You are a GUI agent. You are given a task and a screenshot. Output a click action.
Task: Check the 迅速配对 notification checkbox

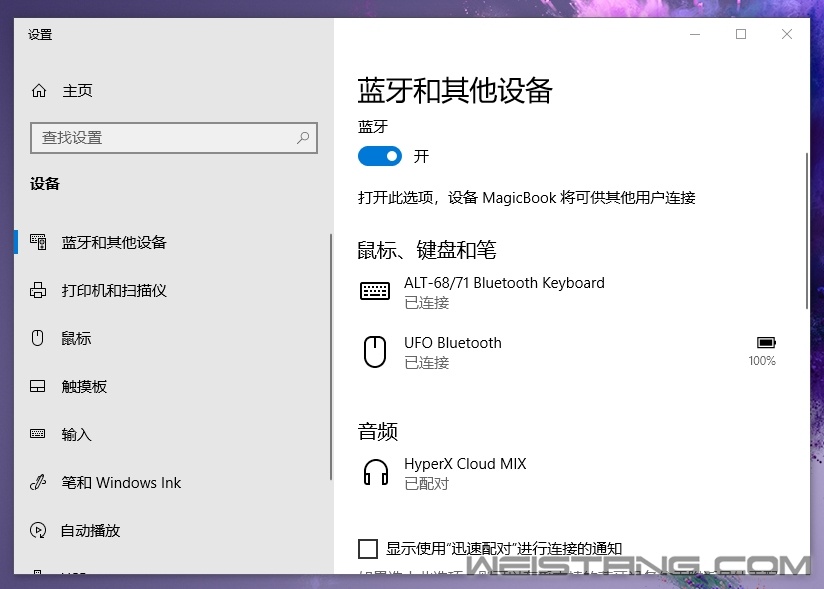pyautogui.click(x=368, y=549)
